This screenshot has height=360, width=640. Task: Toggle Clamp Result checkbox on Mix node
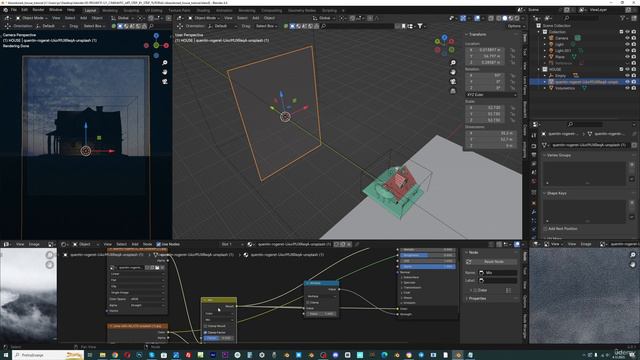(205, 326)
